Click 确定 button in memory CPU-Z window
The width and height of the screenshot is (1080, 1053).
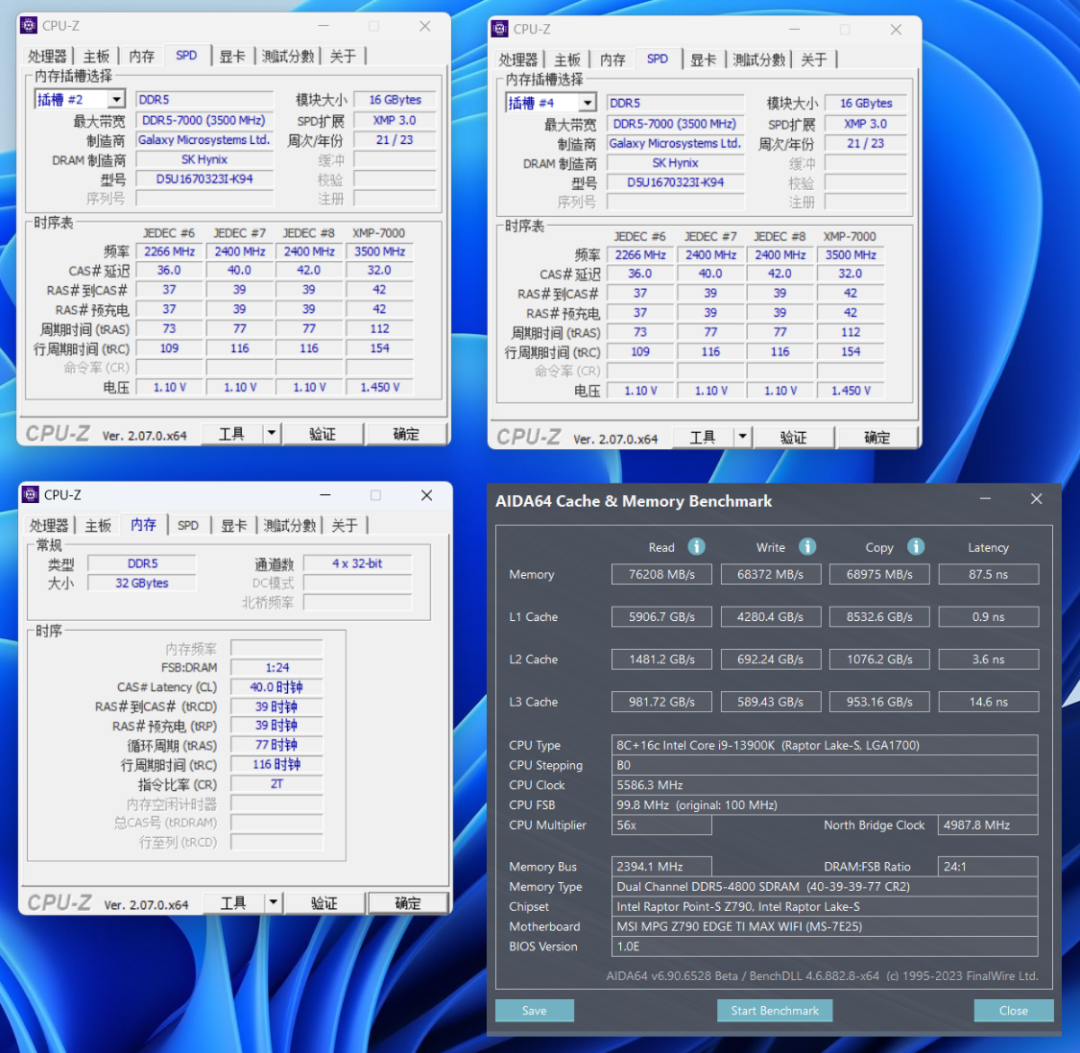pos(408,903)
